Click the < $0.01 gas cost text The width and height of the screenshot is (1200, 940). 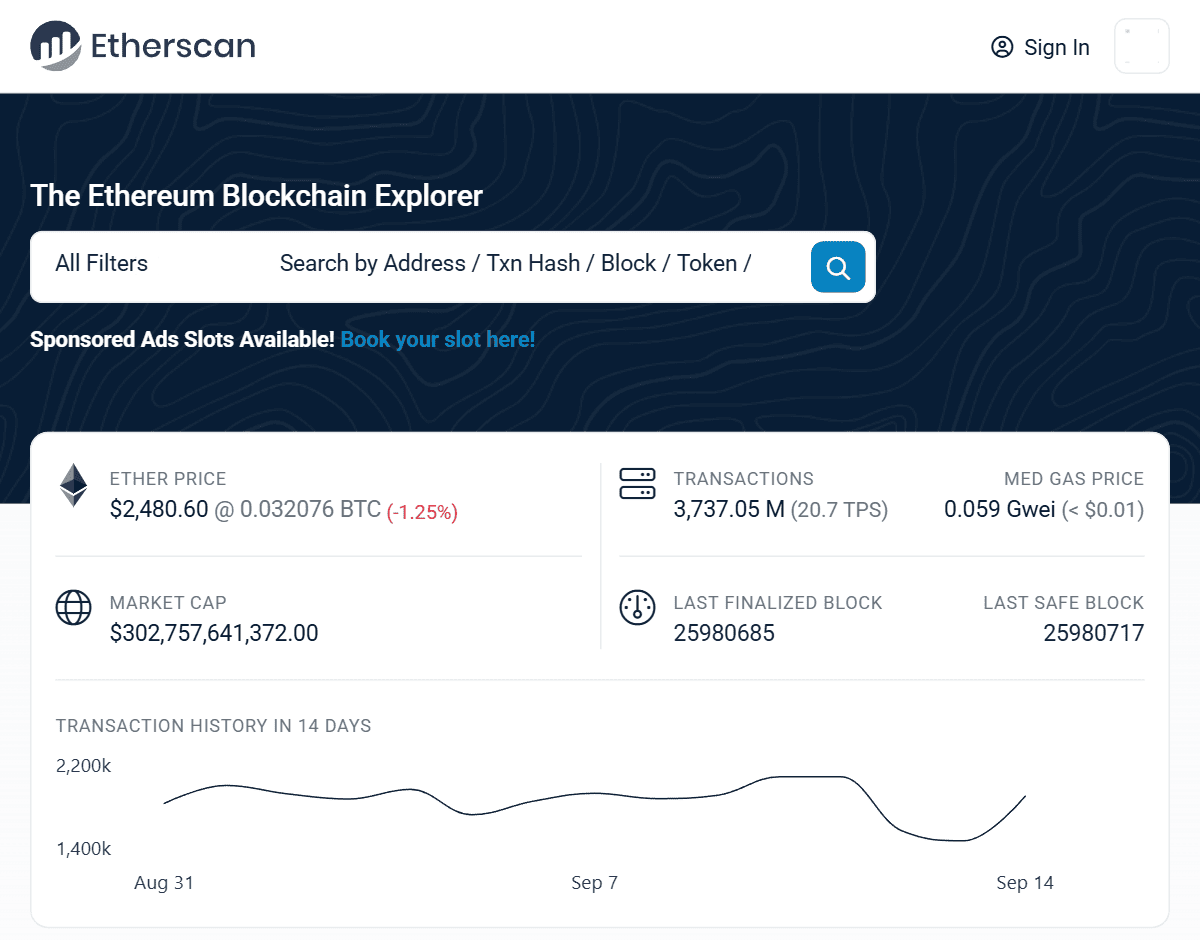point(1103,510)
